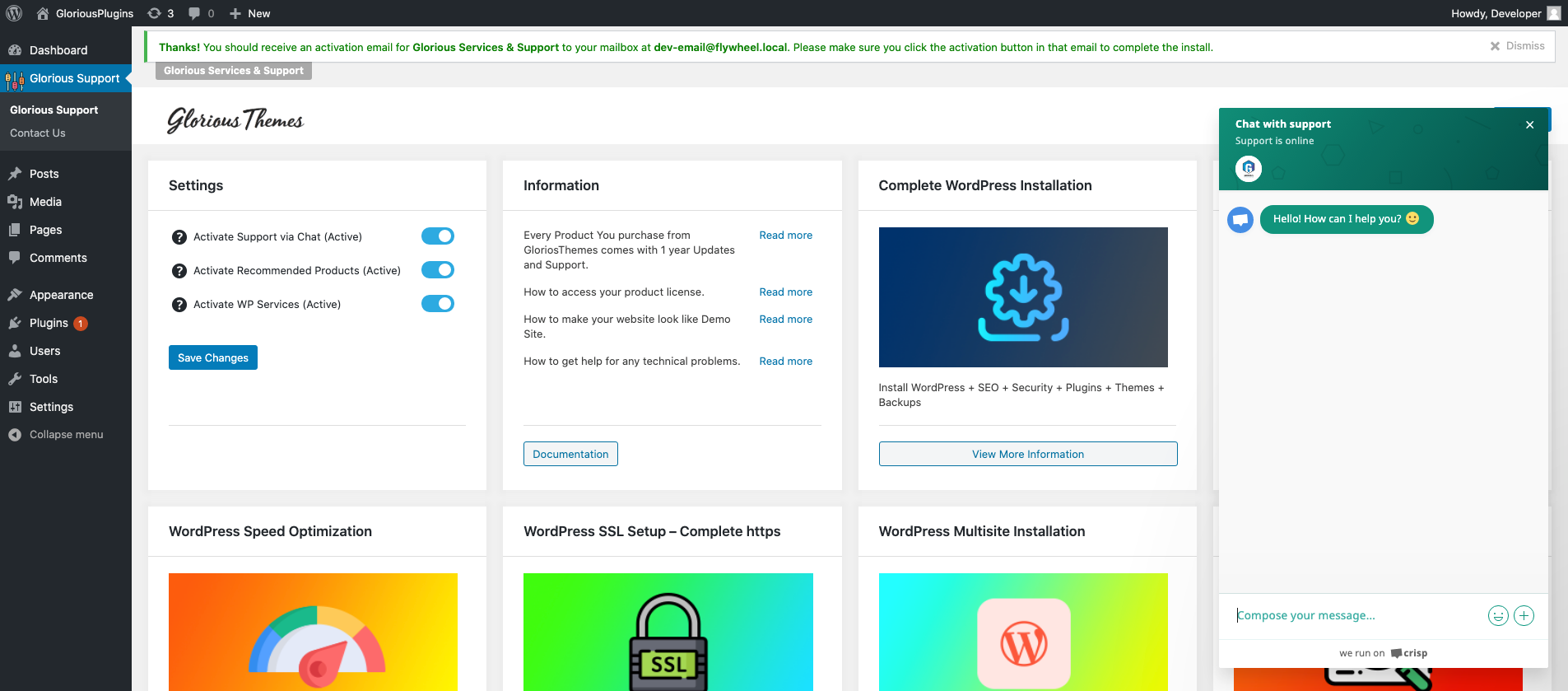Click Howdy, Developer account text
Image resolution: width=1568 pixels, height=691 pixels.
1496,13
